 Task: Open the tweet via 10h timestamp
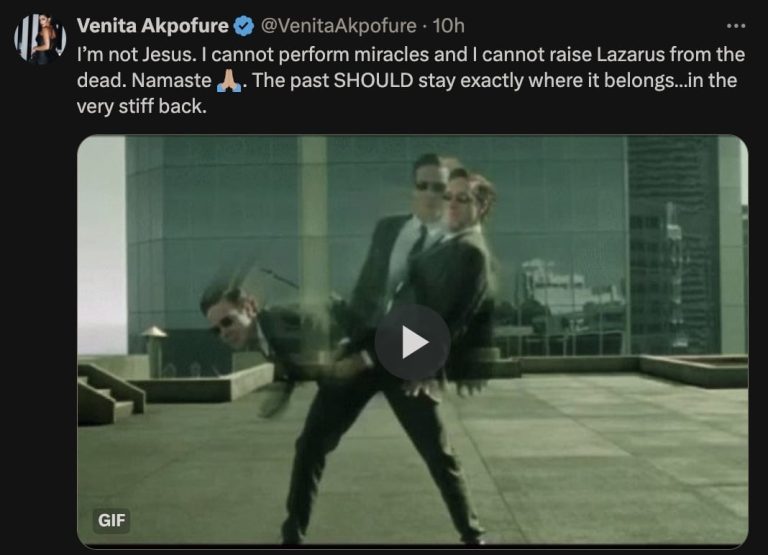click(448, 26)
